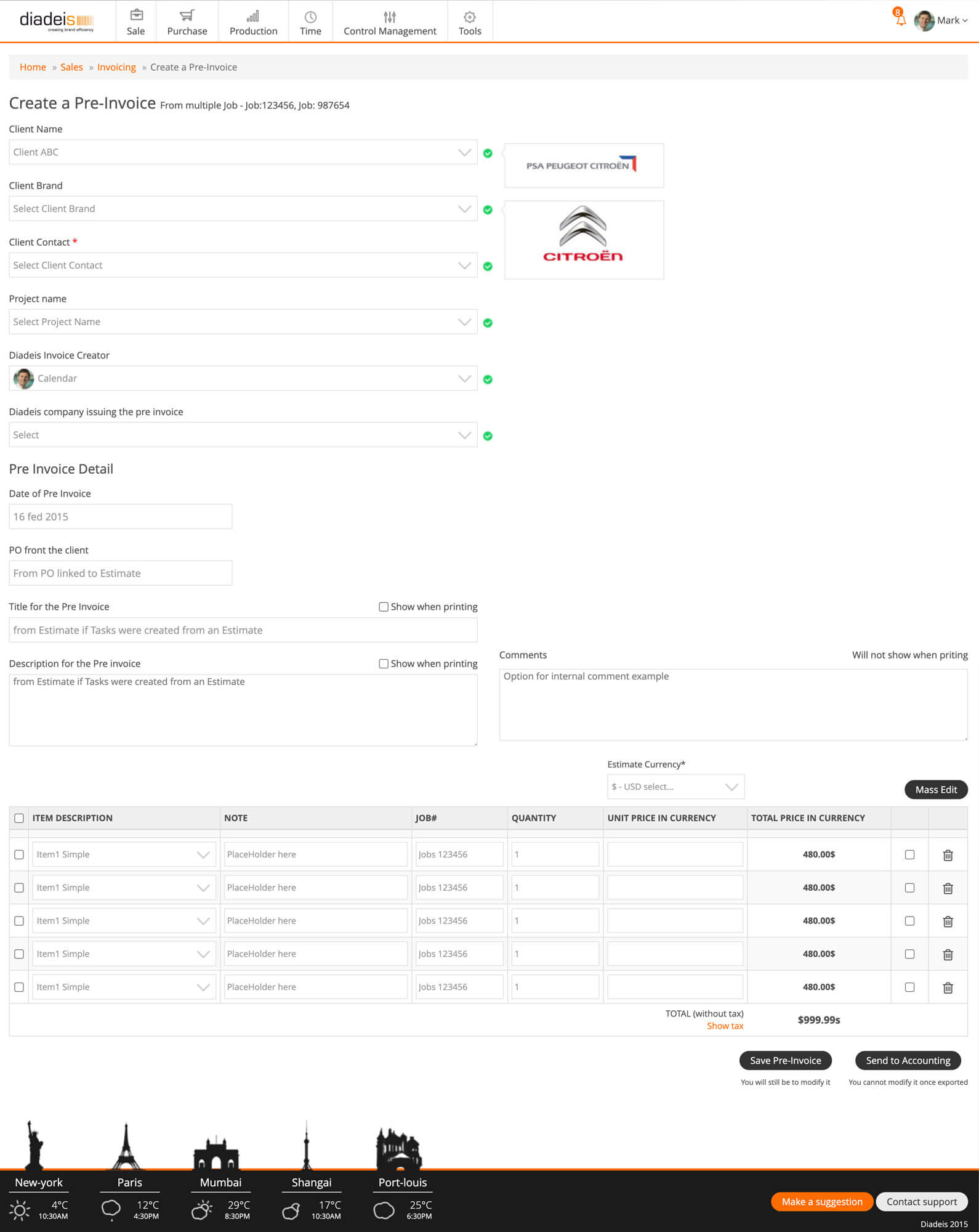
Task: Open the Control Management menu
Action: click(x=390, y=22)
